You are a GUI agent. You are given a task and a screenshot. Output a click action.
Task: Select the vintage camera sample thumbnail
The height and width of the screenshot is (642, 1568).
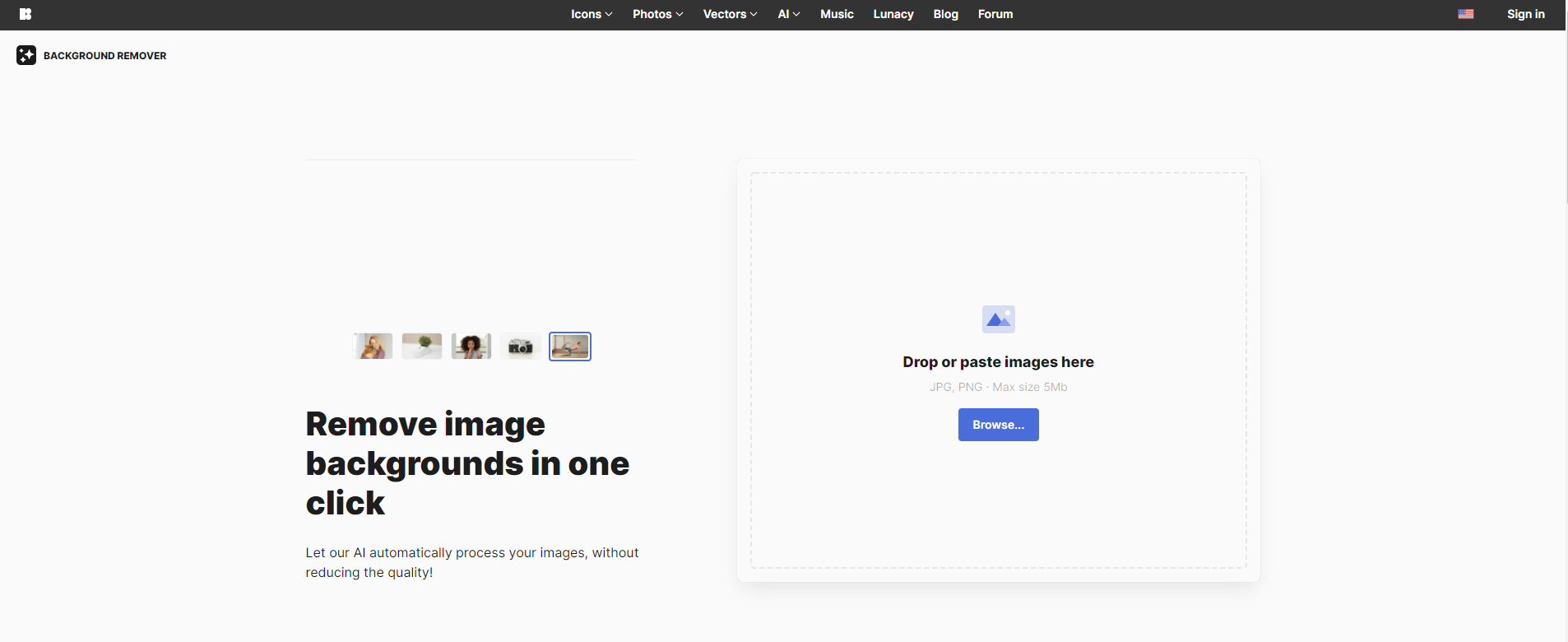[521, 347]
